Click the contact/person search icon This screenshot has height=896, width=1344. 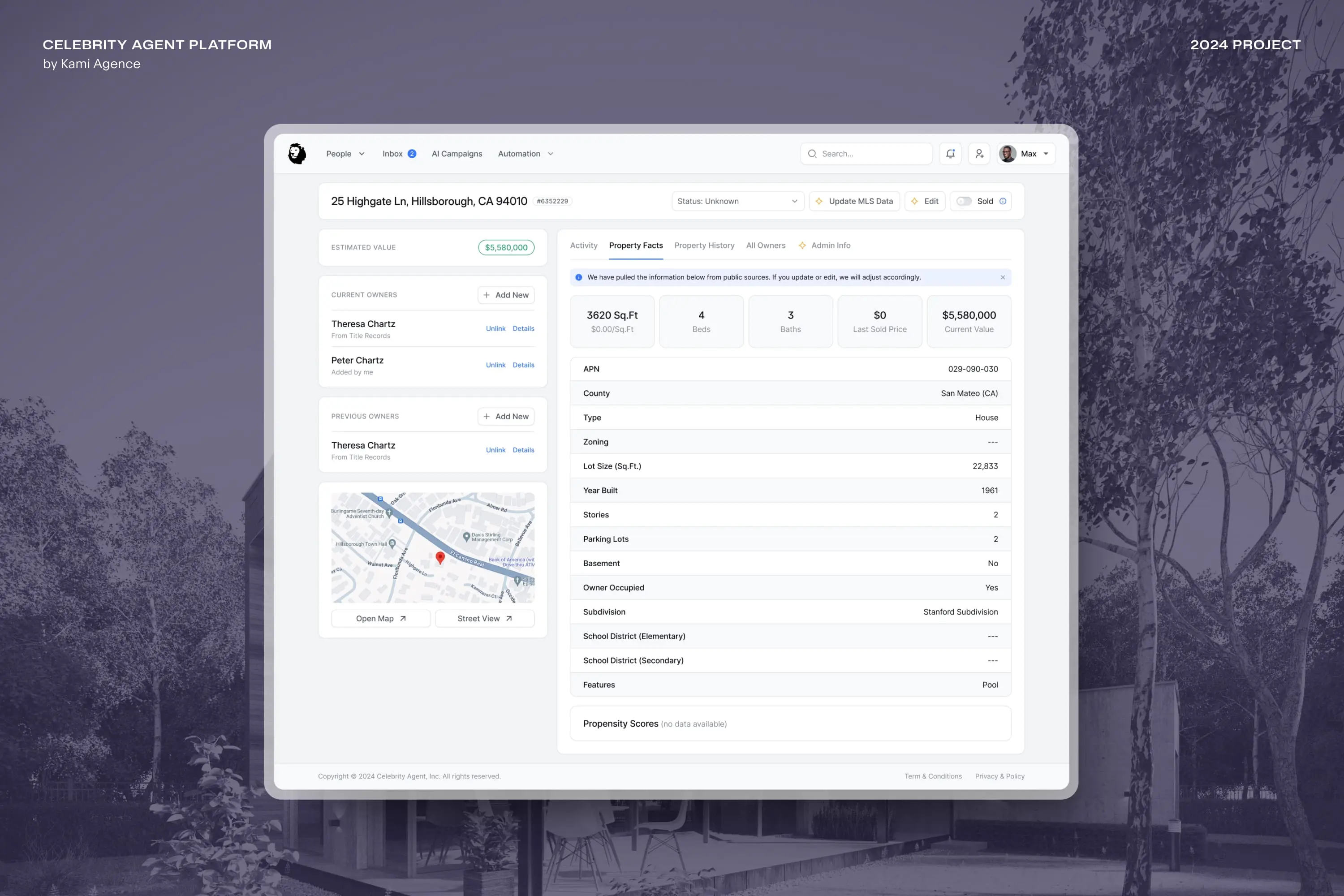[x=979, y=153]
